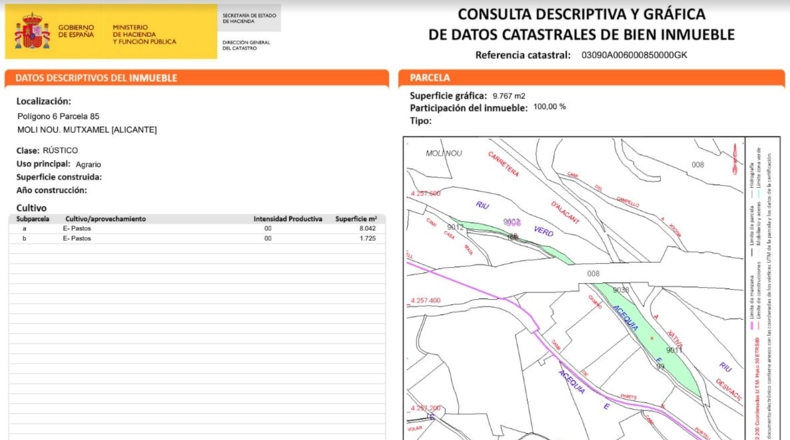
Task: Click the Cultivo/aprovechamiento column header
Action: pos(105,219)
